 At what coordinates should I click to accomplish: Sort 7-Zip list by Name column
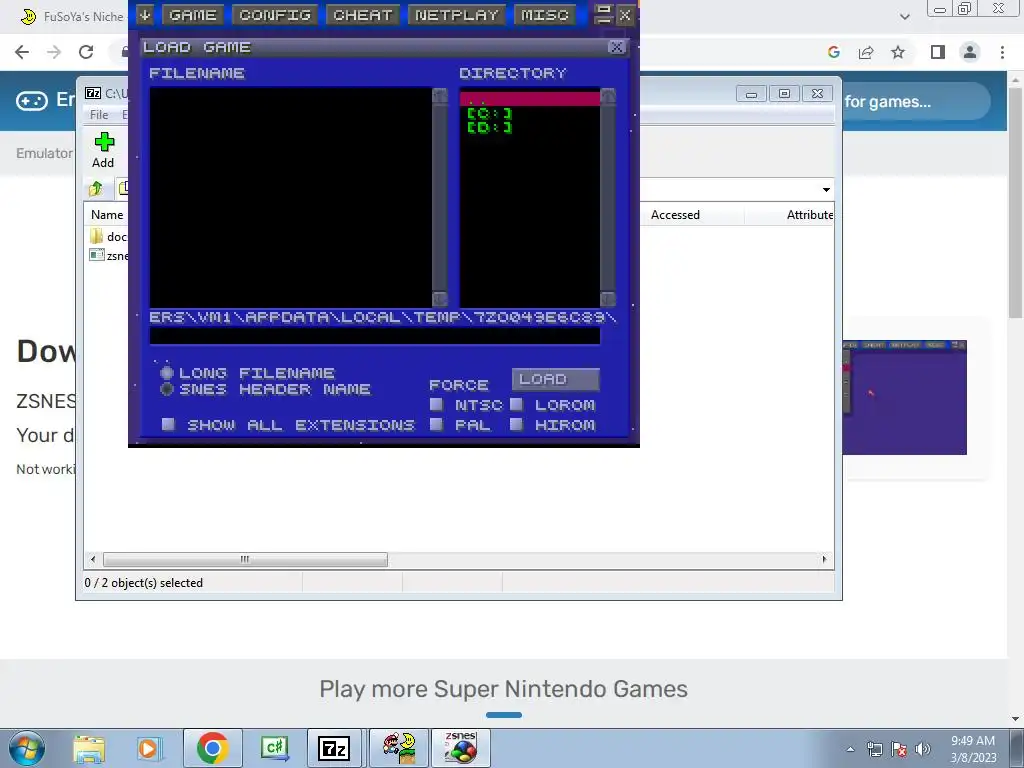pyautogui.click(x=107, y=215)
